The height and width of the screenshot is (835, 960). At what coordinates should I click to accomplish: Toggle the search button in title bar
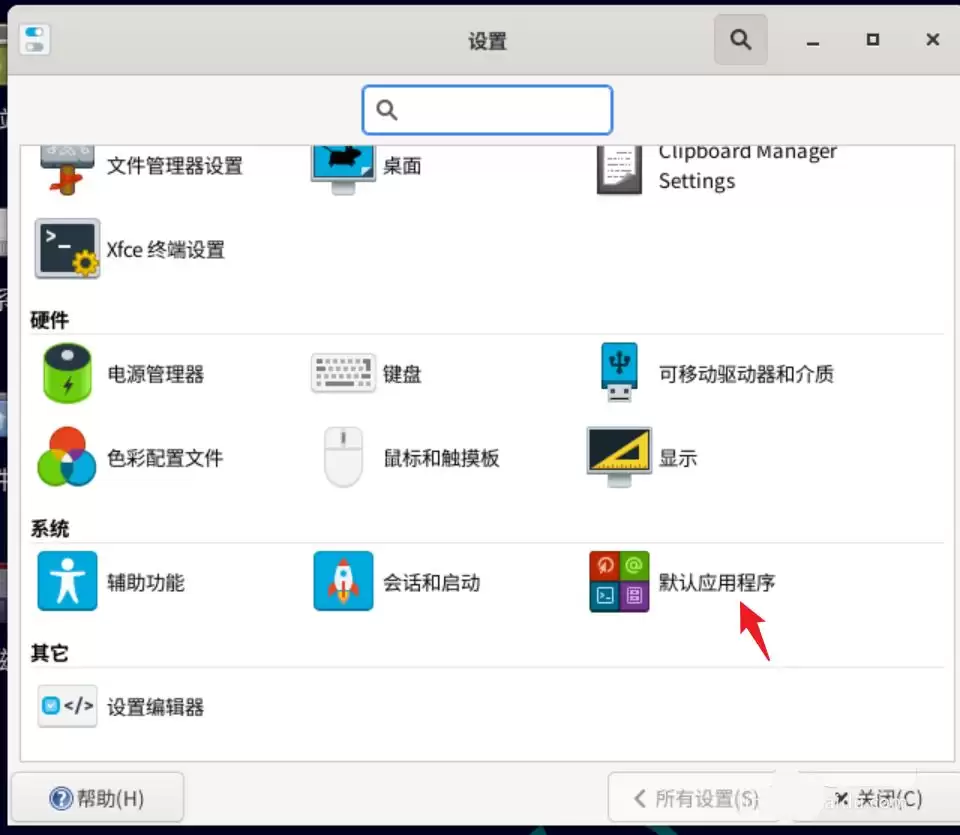coord(740,40)
